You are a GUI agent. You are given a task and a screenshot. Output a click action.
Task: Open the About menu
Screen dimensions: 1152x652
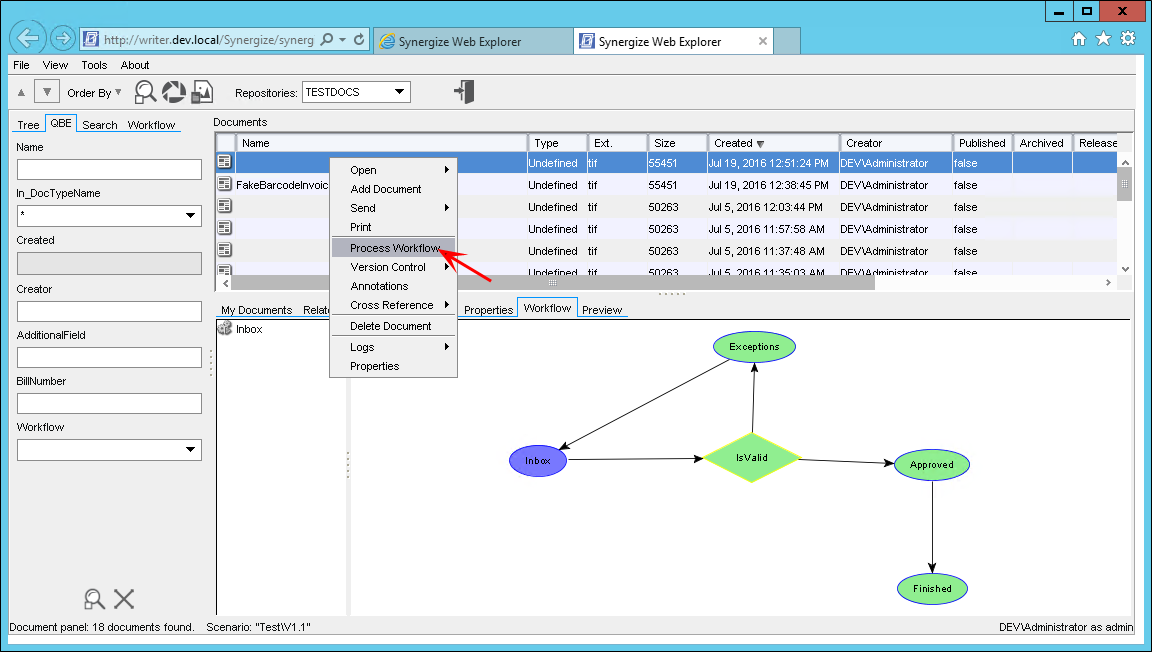(135, 65)
